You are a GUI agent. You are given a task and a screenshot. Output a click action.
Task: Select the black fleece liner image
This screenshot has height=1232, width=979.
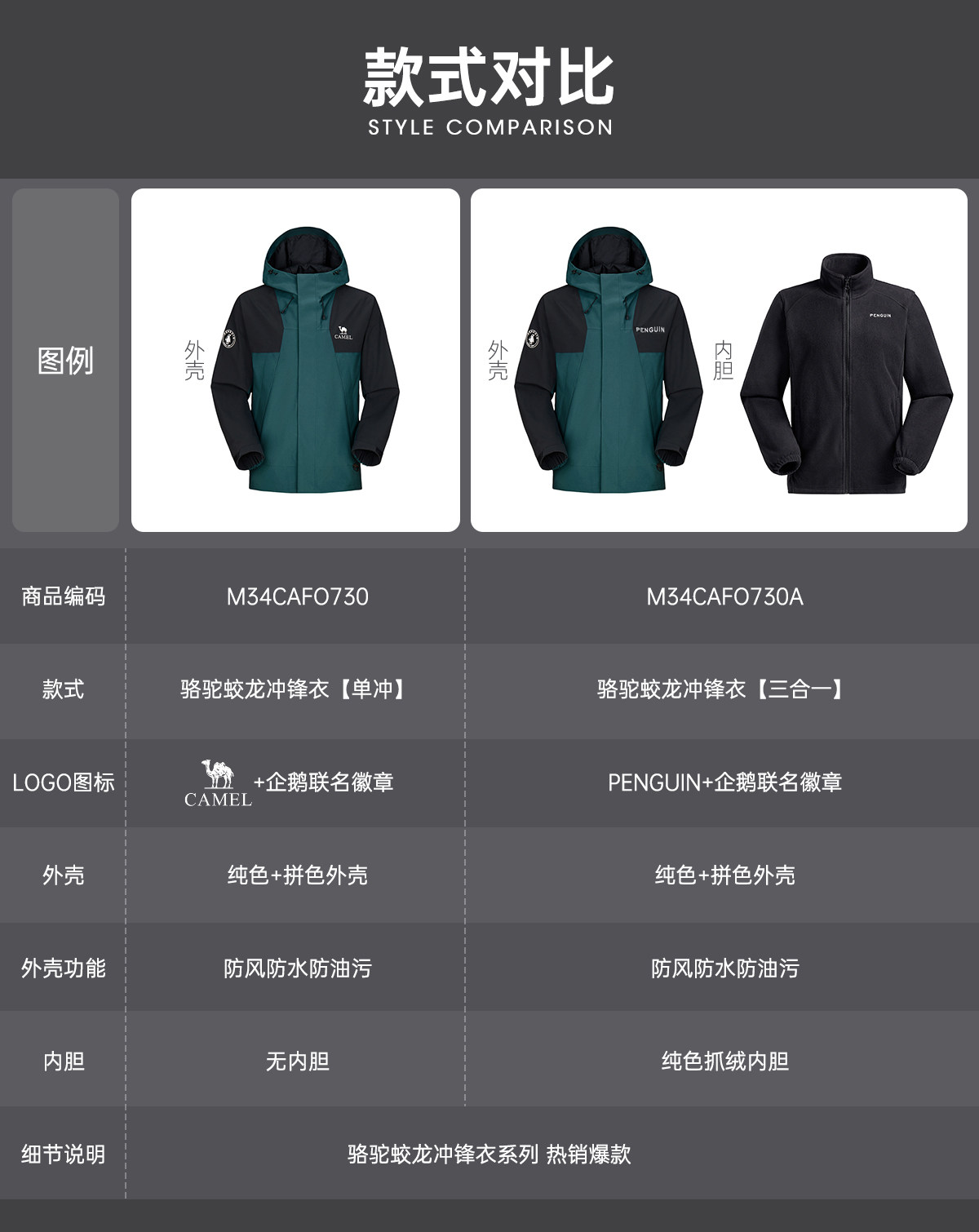847,373
